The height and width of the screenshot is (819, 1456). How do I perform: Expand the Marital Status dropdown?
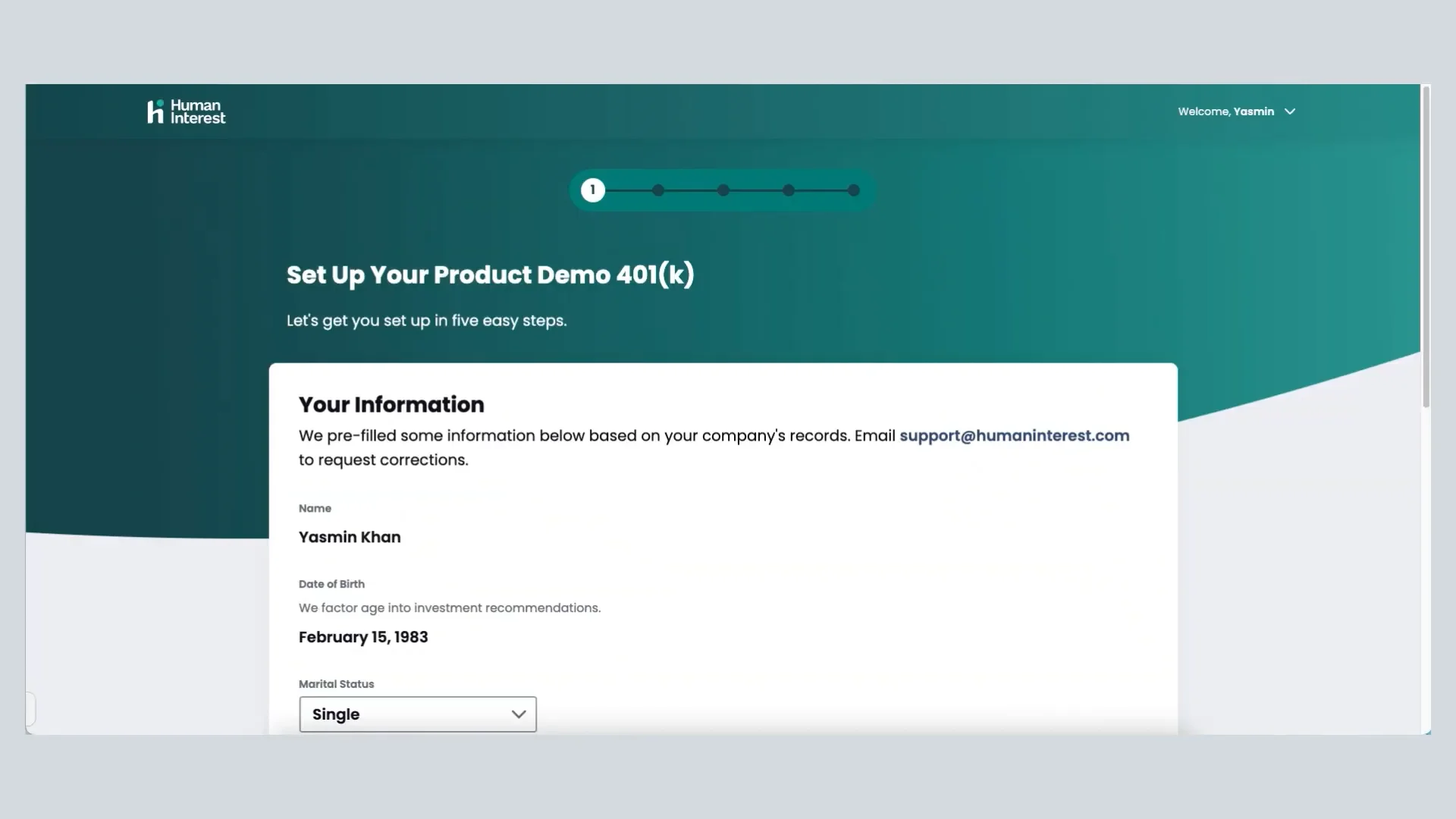pos(418,714)
